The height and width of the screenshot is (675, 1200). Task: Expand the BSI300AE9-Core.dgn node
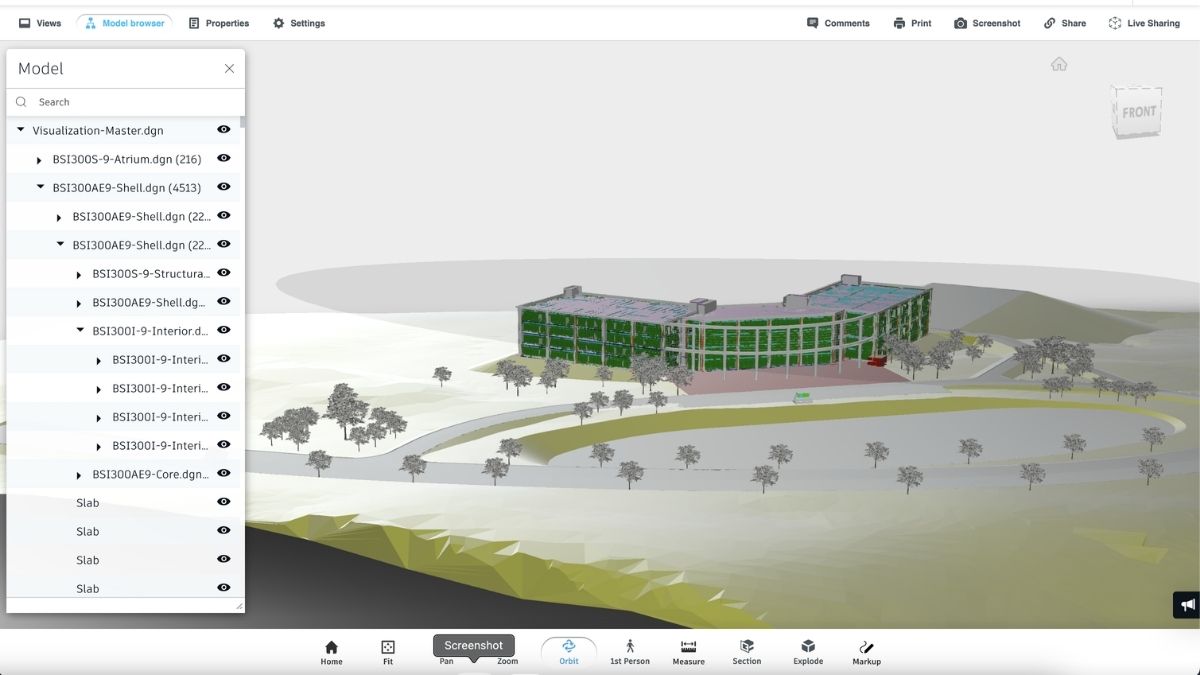click(x=79, y=475)
